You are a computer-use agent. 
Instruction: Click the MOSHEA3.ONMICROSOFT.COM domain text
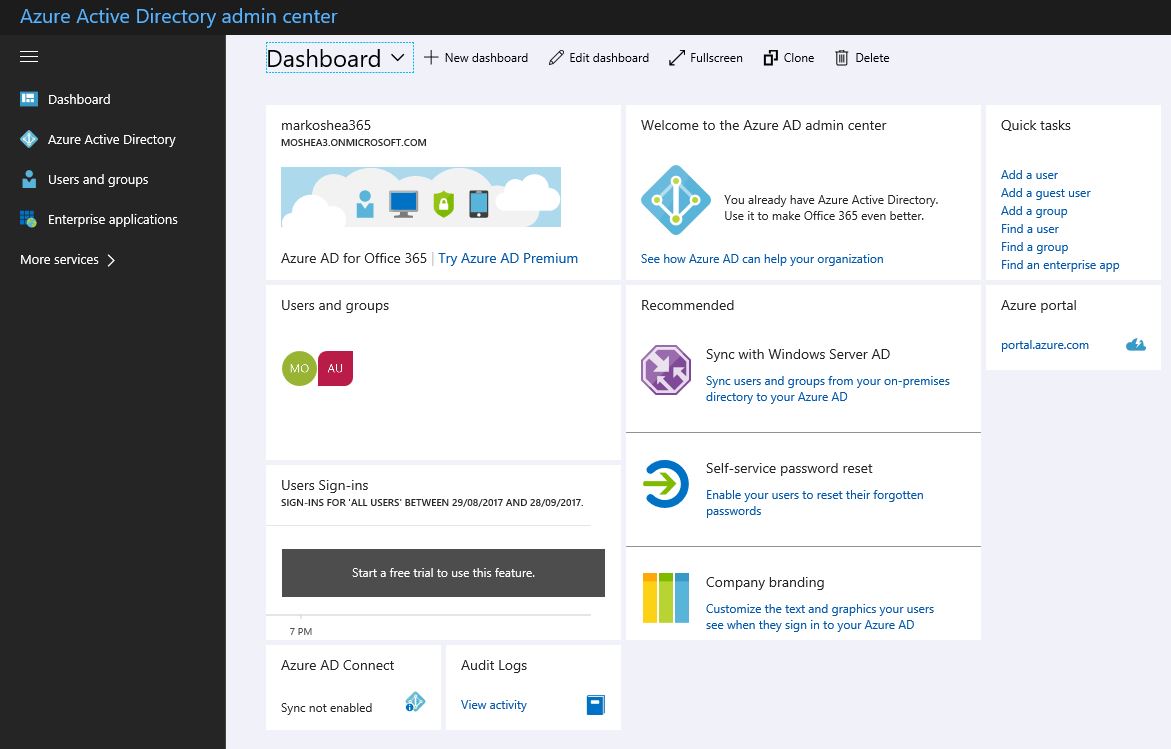click(354, 143)
